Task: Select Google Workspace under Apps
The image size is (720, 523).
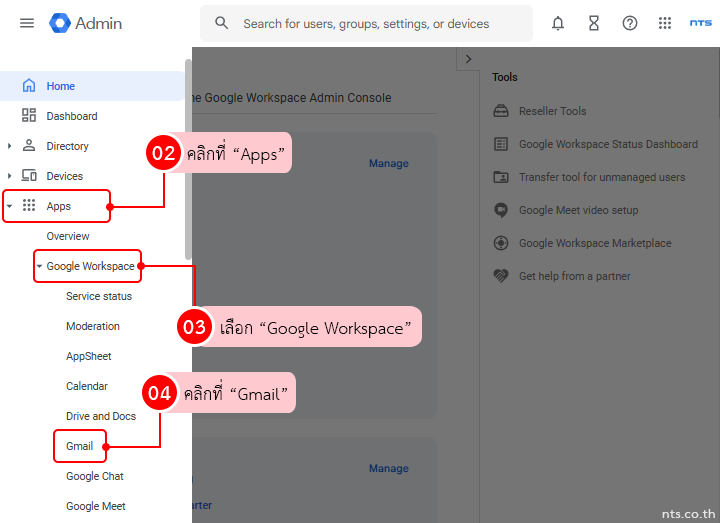Action: tap(90, 266)
